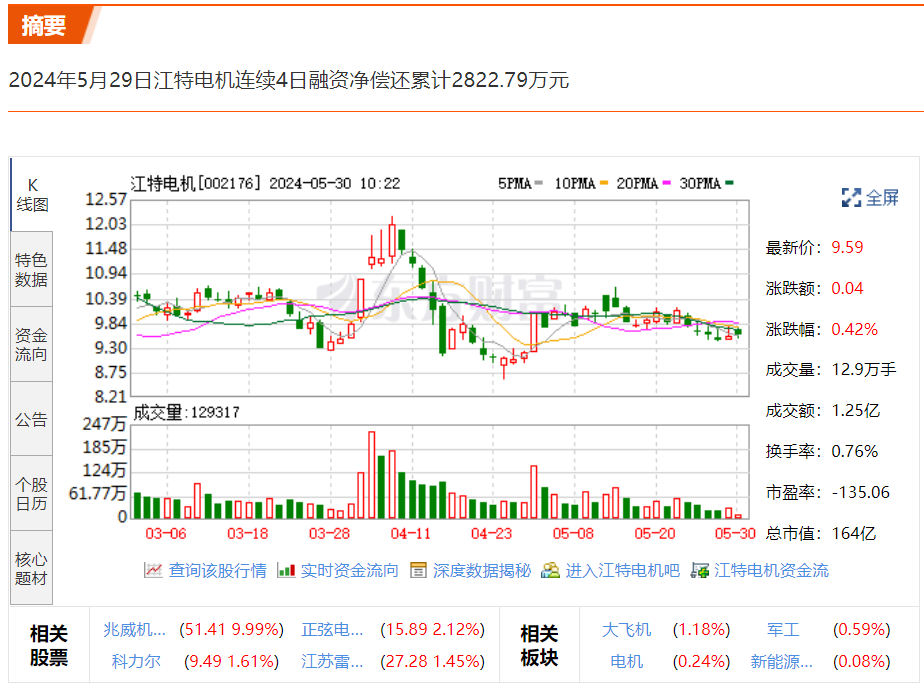The width and height of the screenshot is (924, 696).
Task: Click the (27.28 1.45%) quote value
Action: pyautogui.click(x=433, y=661)
